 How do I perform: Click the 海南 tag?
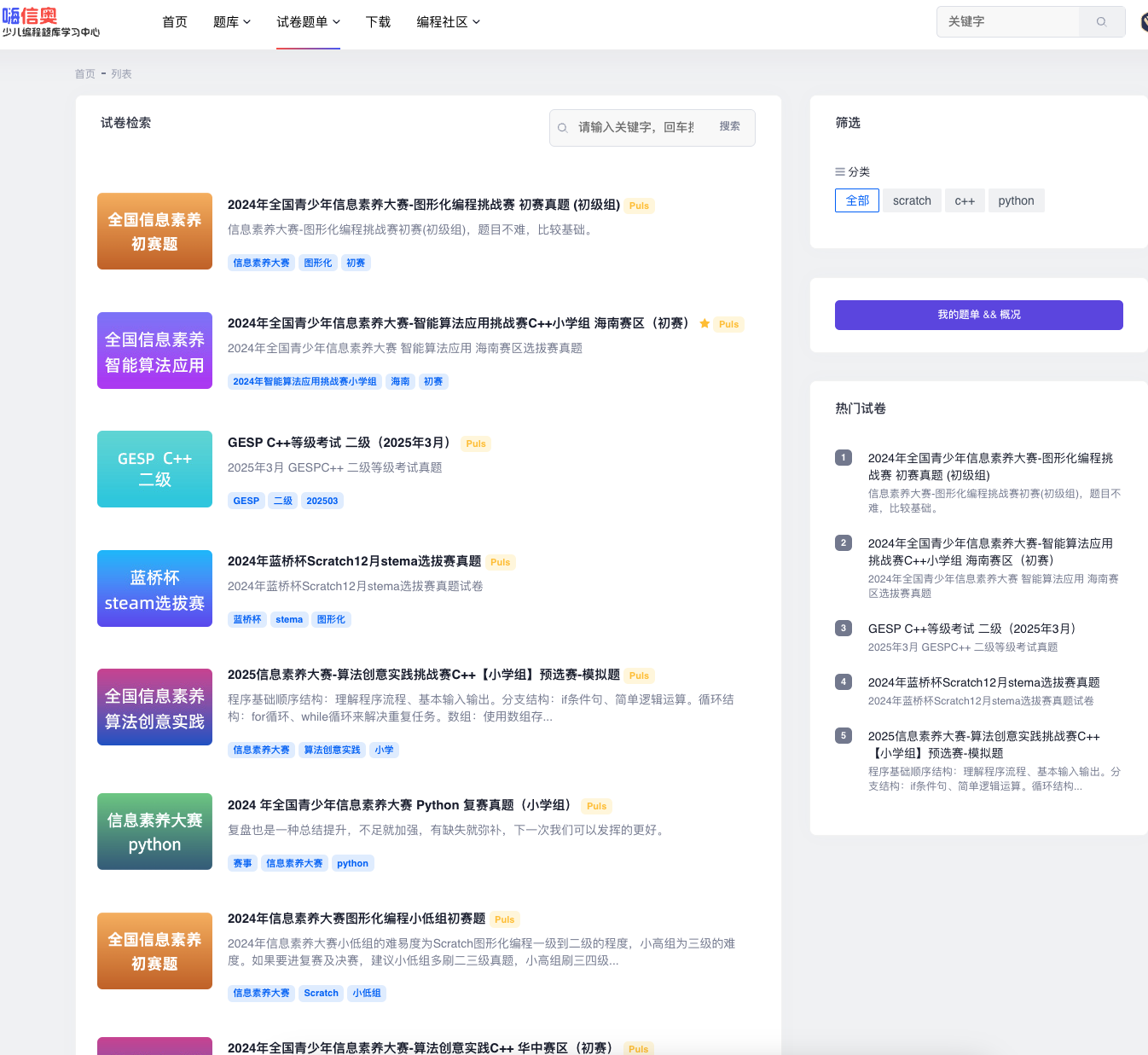click(x=400, y=381)
